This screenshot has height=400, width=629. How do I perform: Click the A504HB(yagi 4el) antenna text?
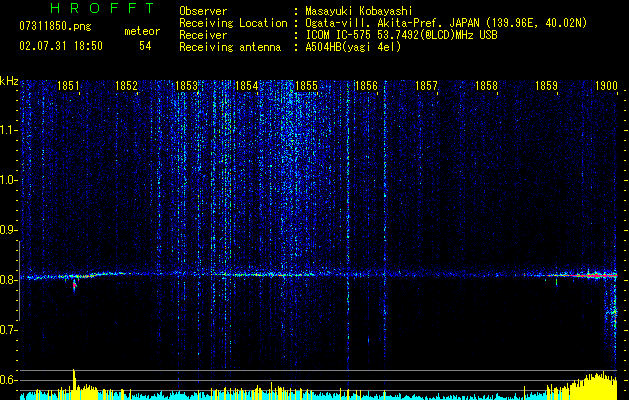coord(353,47)
